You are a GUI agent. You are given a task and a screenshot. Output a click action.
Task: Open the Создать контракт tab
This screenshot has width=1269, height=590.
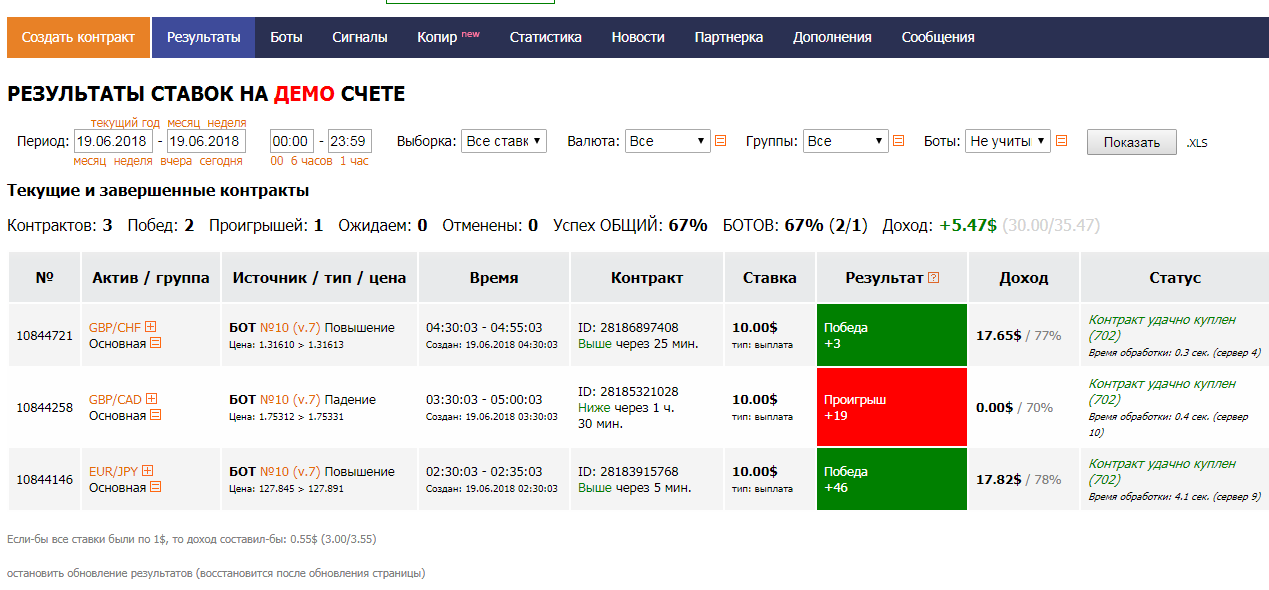click(78, 37)
